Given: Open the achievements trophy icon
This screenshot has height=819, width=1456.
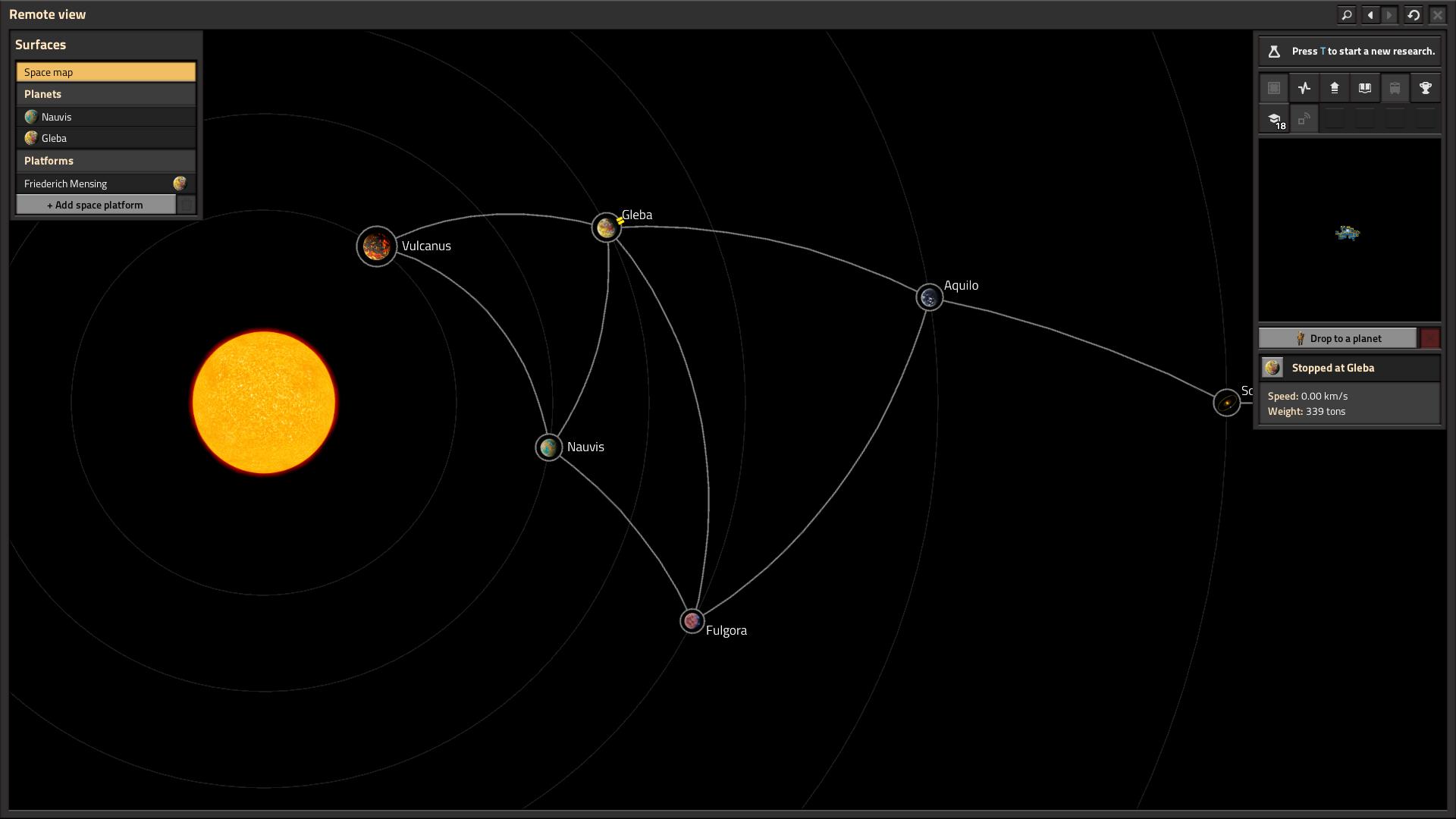Looking at the screenshot, I should click(x=1425, y=89).
